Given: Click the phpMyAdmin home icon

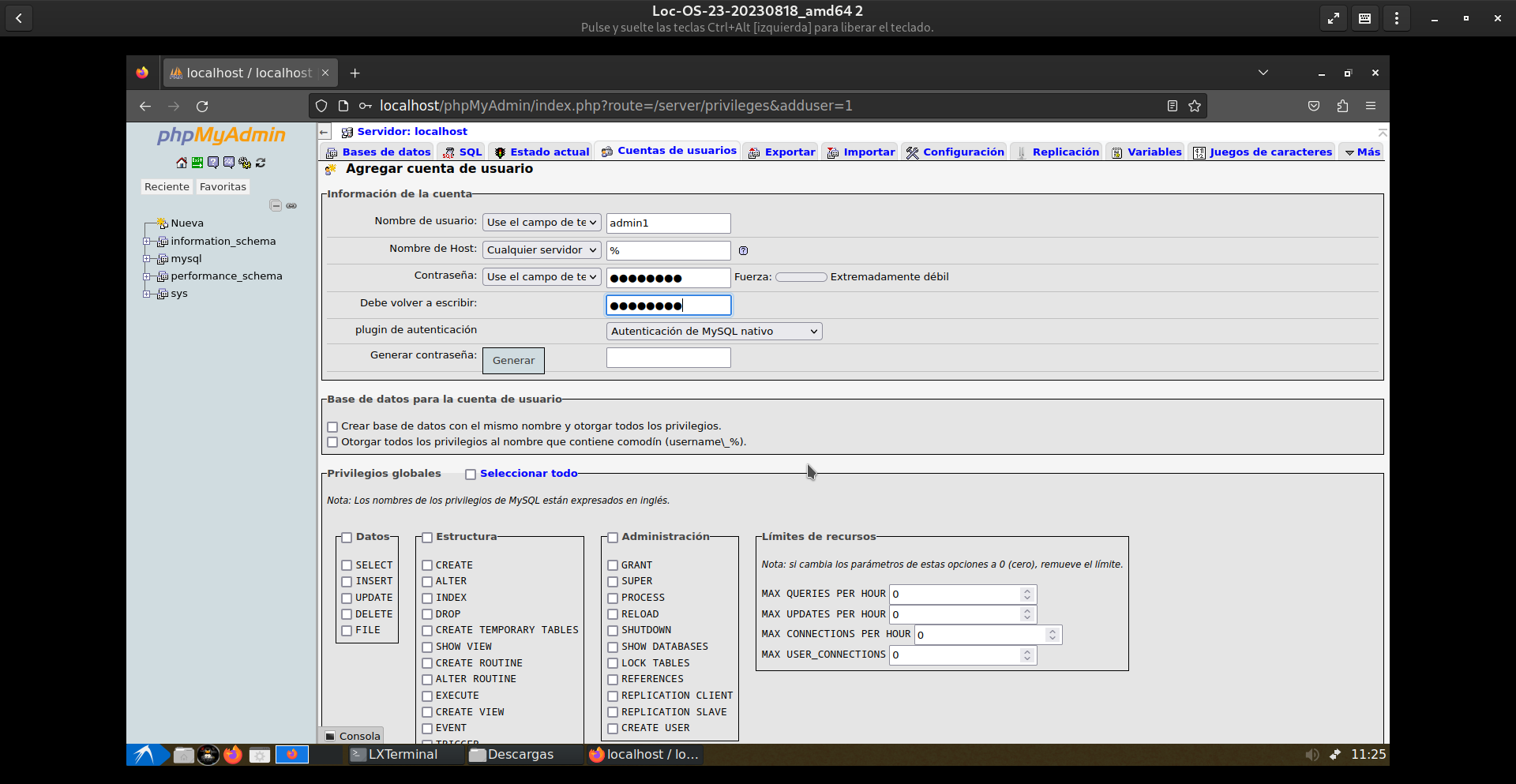Looking at the screenshot, I should [x=182, y=163].
